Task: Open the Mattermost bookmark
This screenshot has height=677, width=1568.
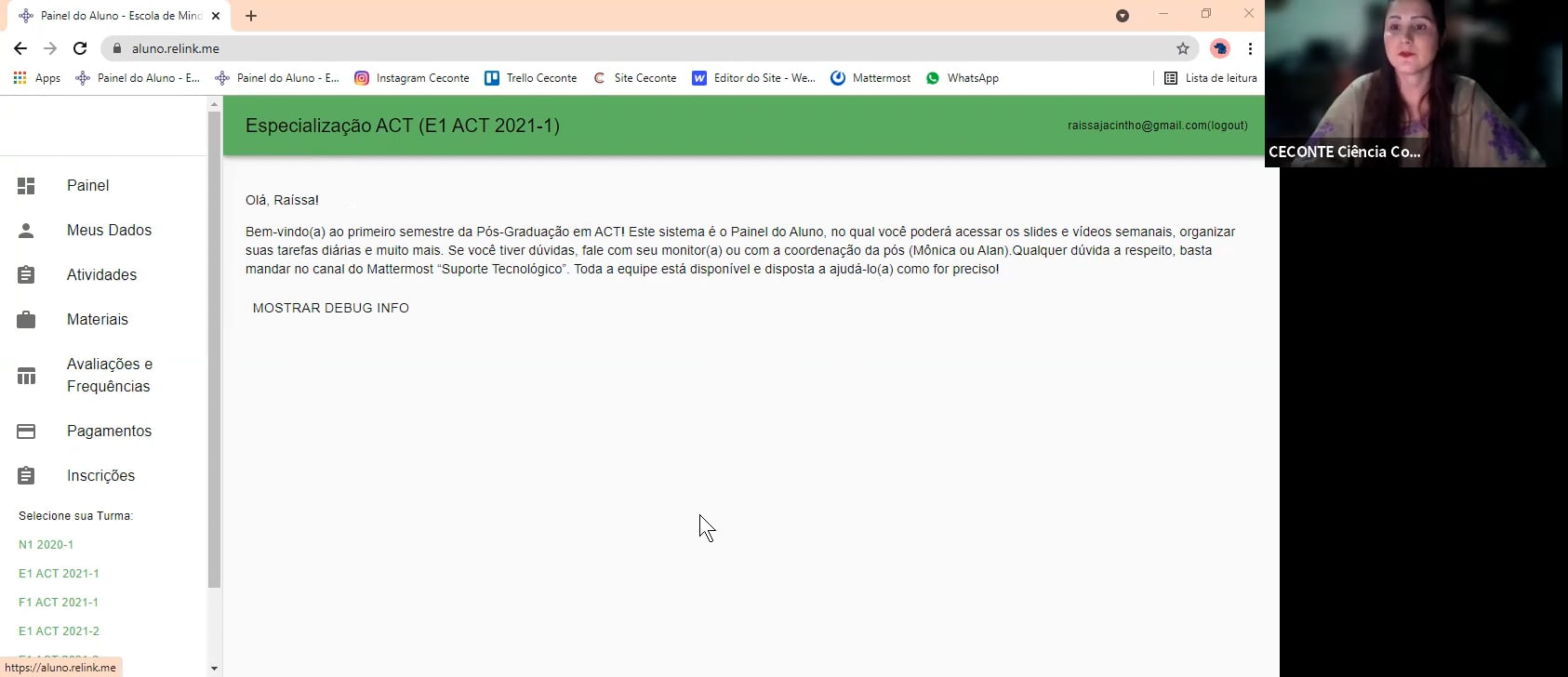Action: click(x=870, y=78)
